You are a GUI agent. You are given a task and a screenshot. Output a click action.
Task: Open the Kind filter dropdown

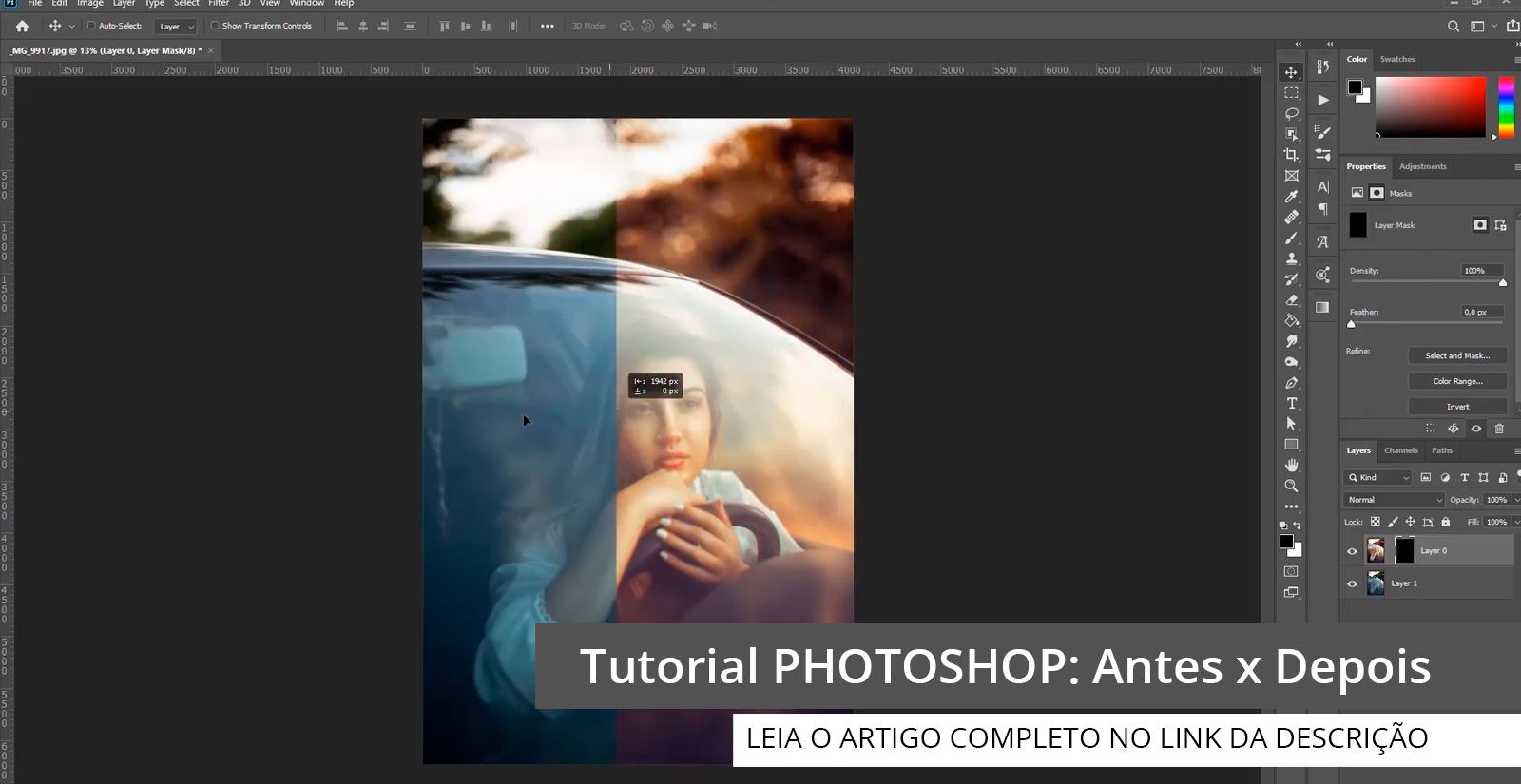tap(1378, 477)
